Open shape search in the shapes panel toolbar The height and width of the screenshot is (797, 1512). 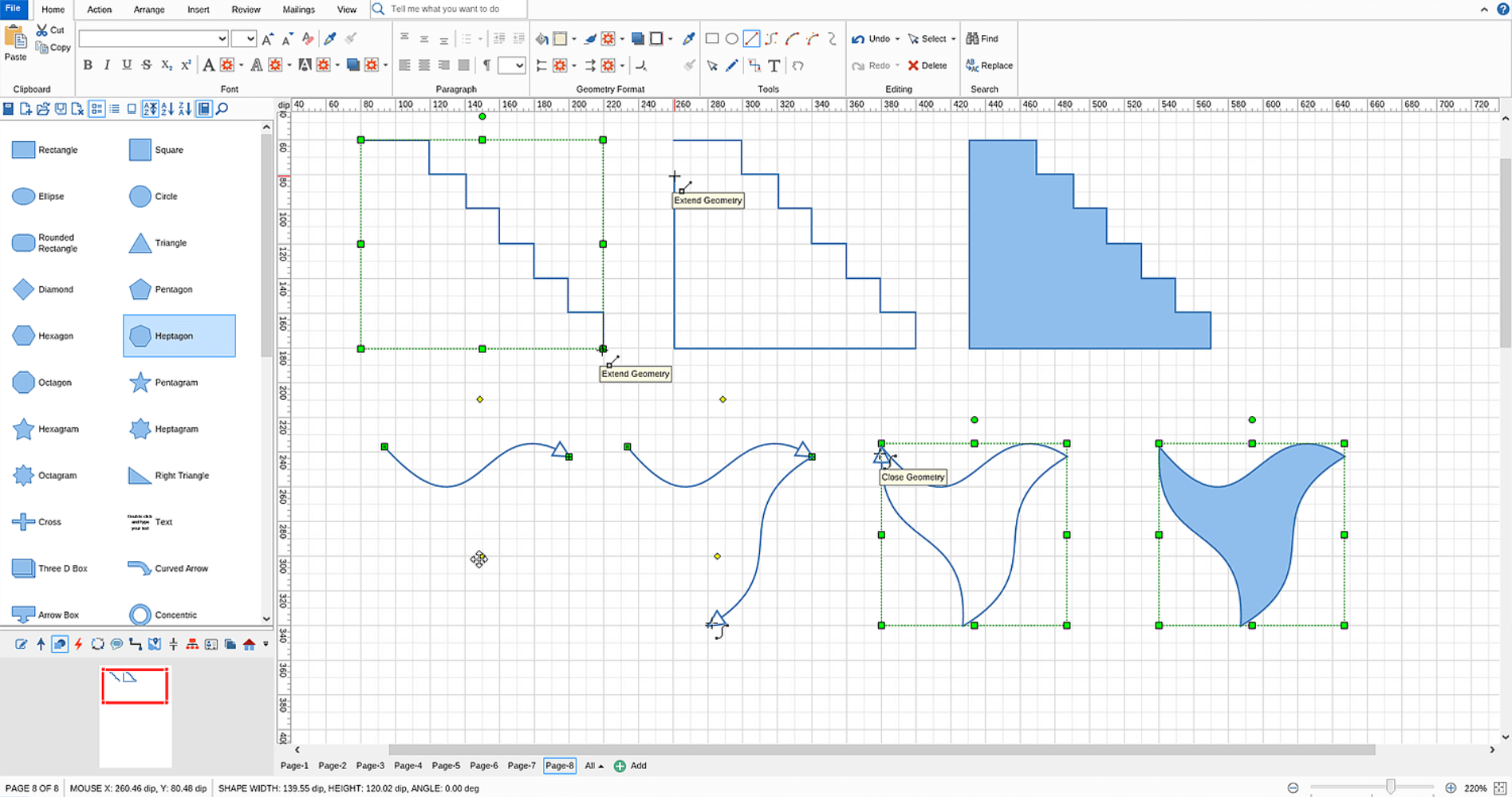pyautogui.click(x=222, y=108)
